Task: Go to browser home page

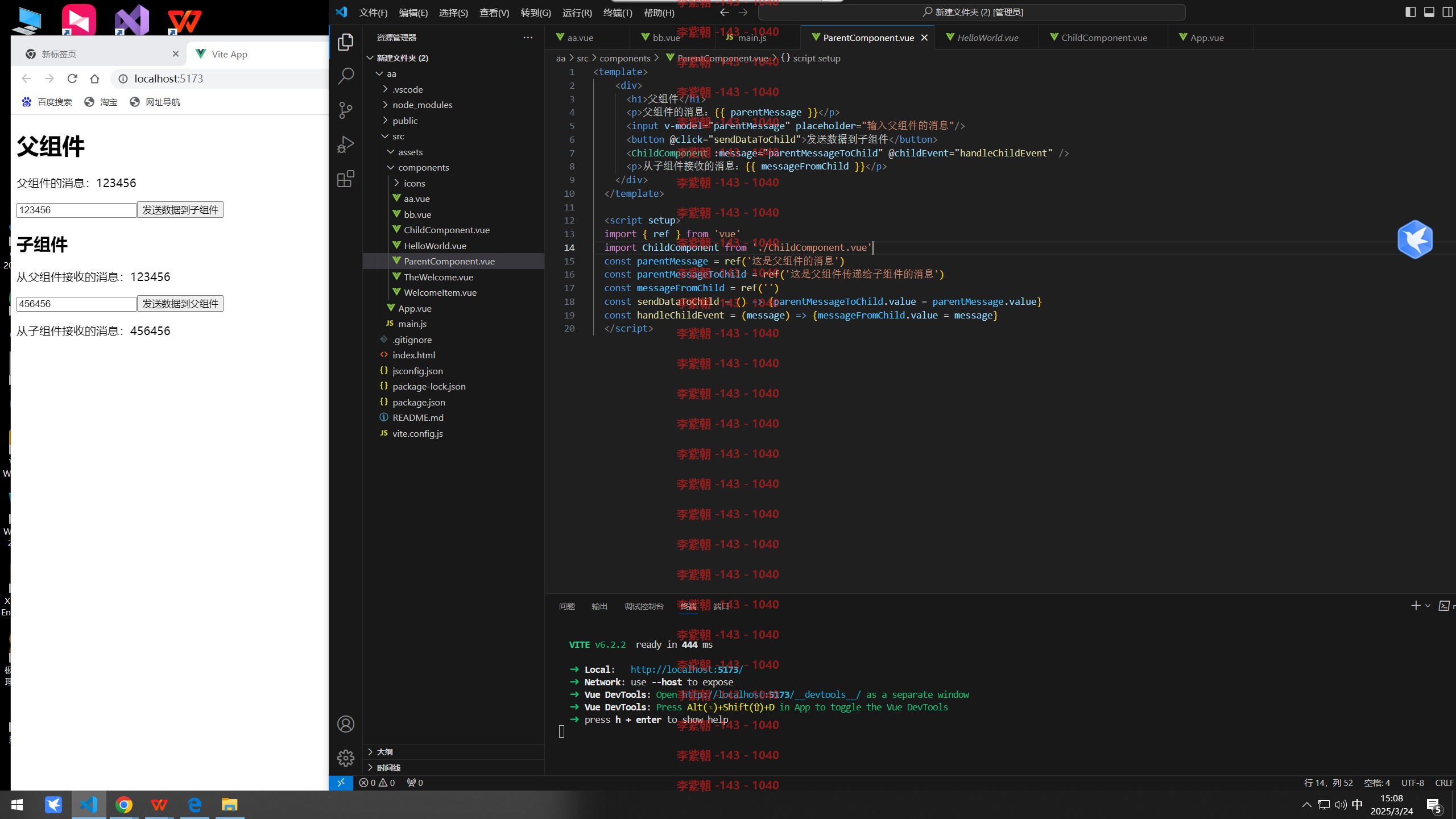Action: 95,78
